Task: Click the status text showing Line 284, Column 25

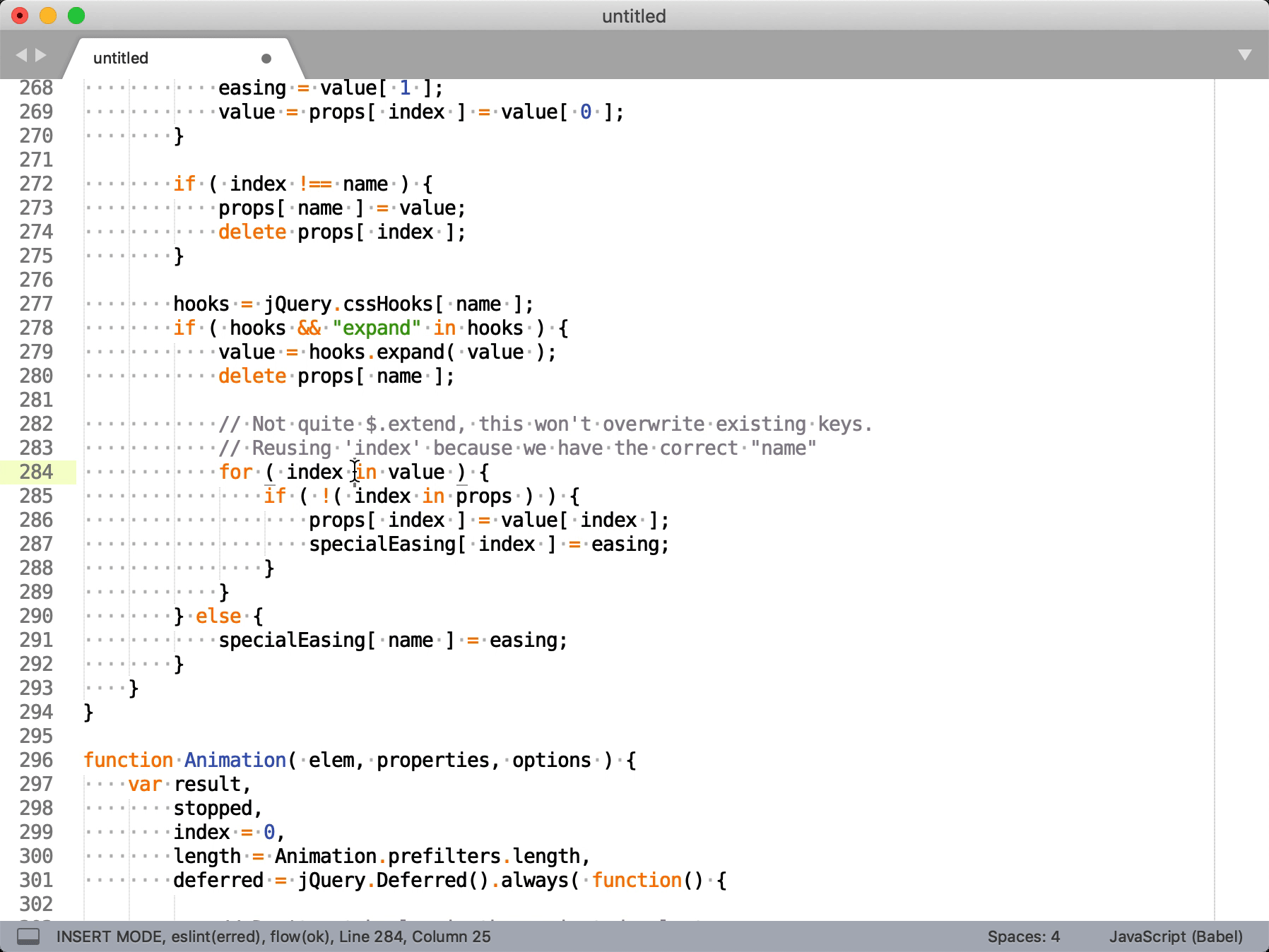Action: click(415, 936)
